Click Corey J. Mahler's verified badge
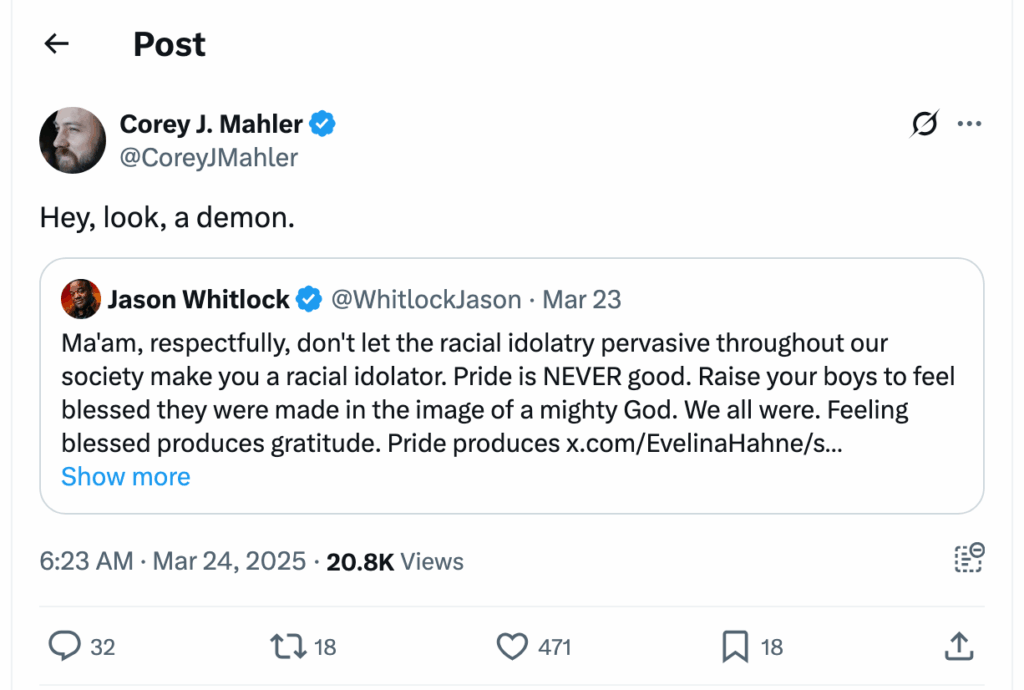The height and width of the screenshot is (690, 1024). [322, 123]
